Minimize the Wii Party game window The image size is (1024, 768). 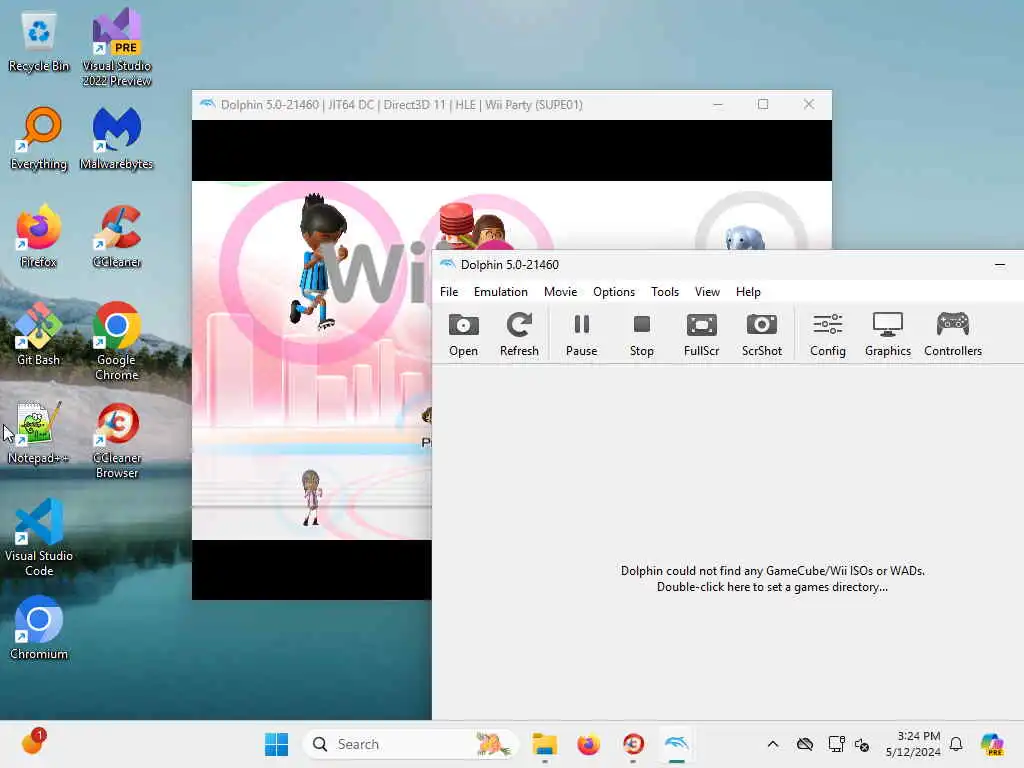(718, 104)
